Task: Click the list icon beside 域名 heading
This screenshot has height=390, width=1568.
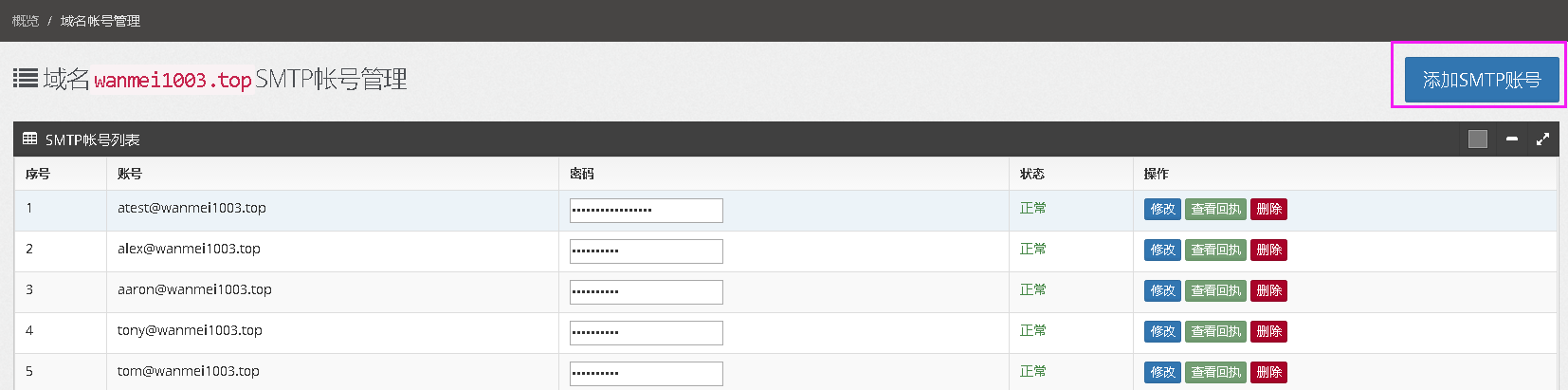Action: pos(26,78)
